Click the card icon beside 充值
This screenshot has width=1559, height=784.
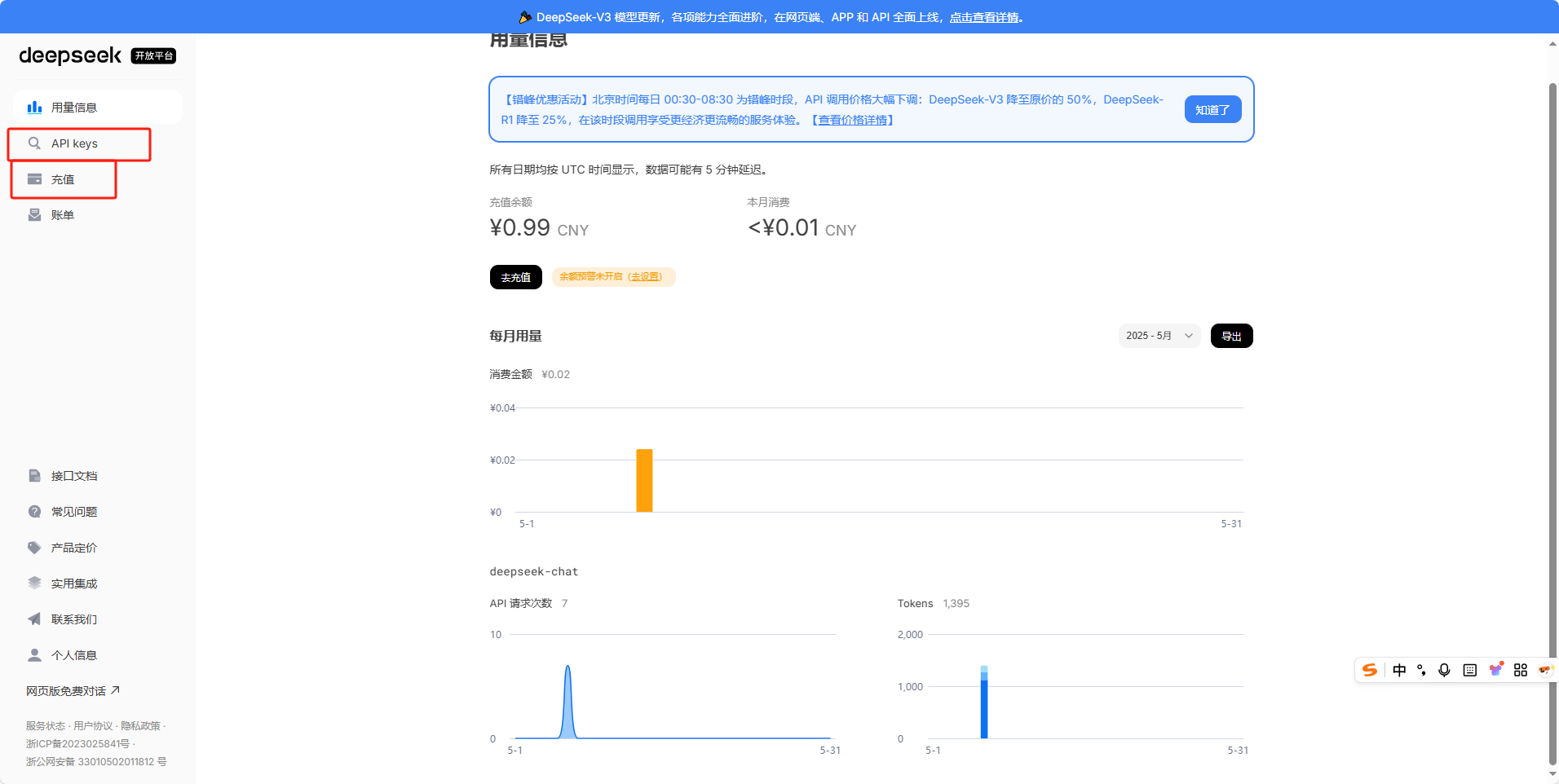(34, 179)
